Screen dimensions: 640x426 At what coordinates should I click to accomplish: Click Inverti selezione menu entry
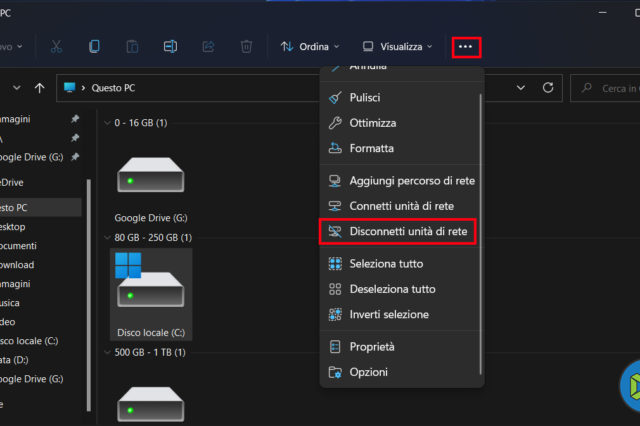pos(389,314)
